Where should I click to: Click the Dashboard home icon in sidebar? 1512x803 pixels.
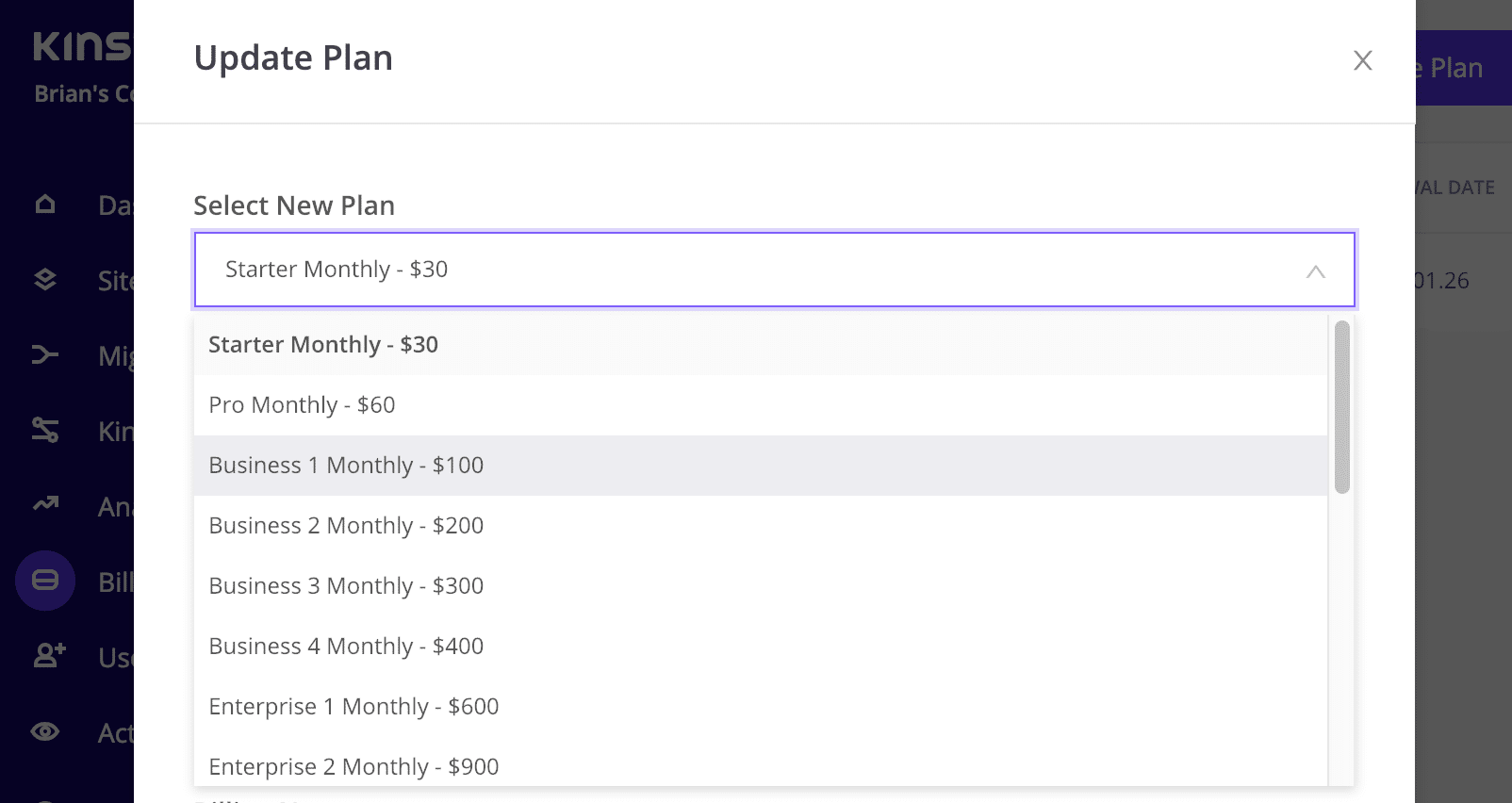click(45, 204)
